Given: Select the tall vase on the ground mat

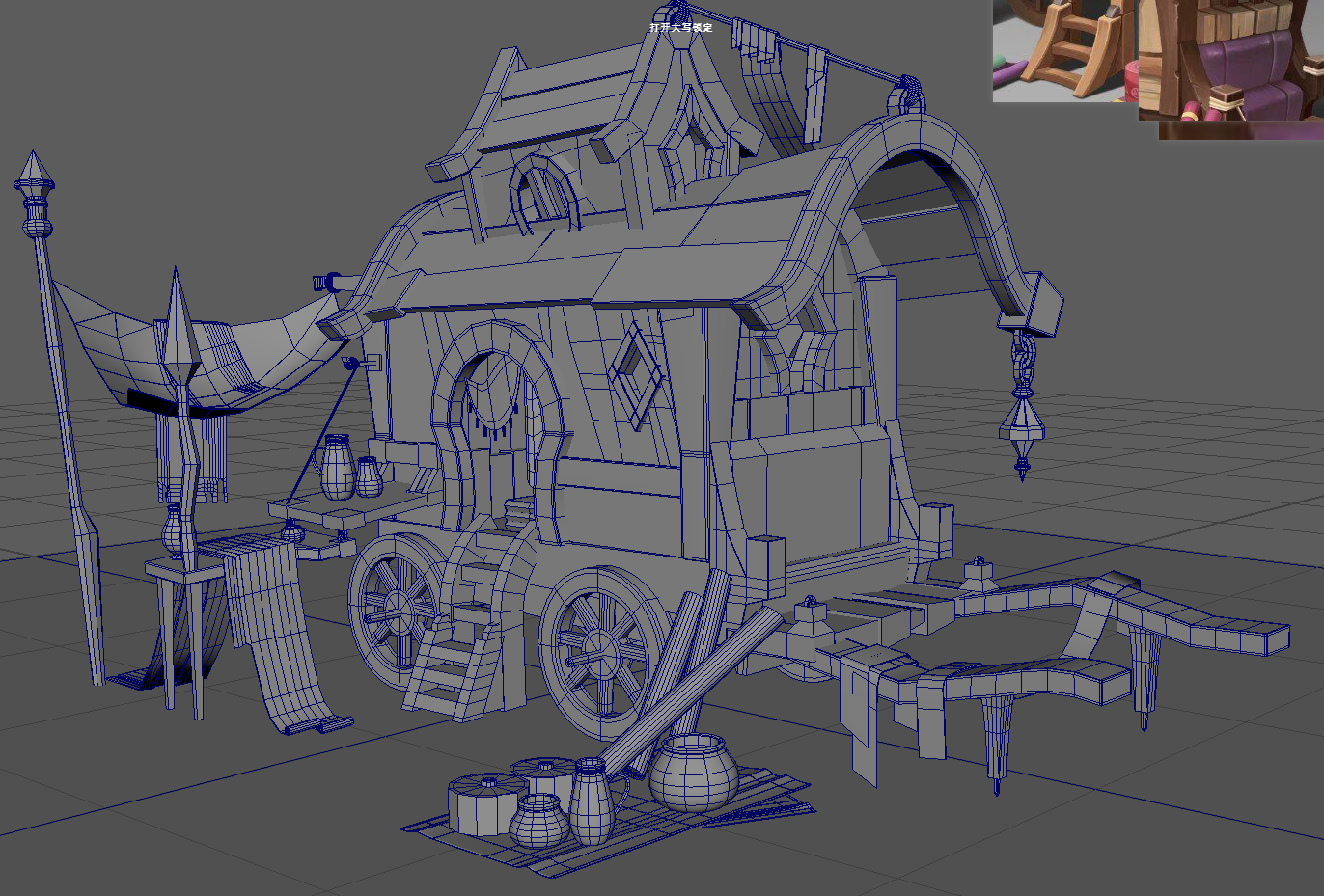Looking at the screenshot, I should click(591, 801).
